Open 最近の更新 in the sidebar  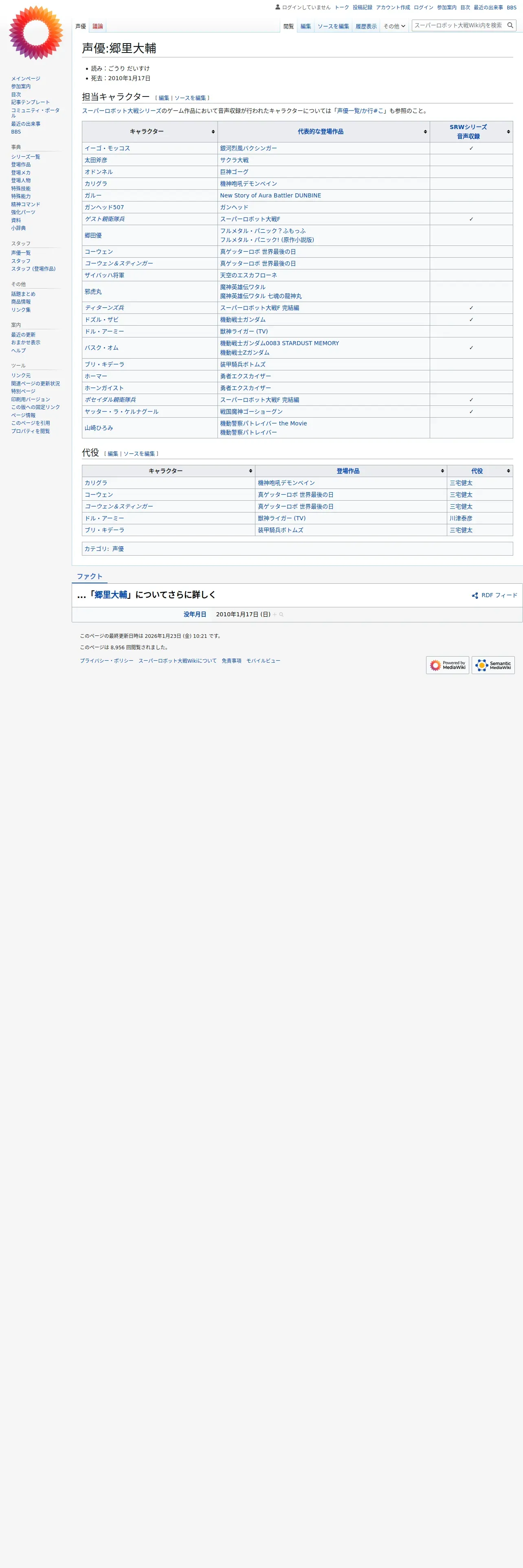(23, 335)
